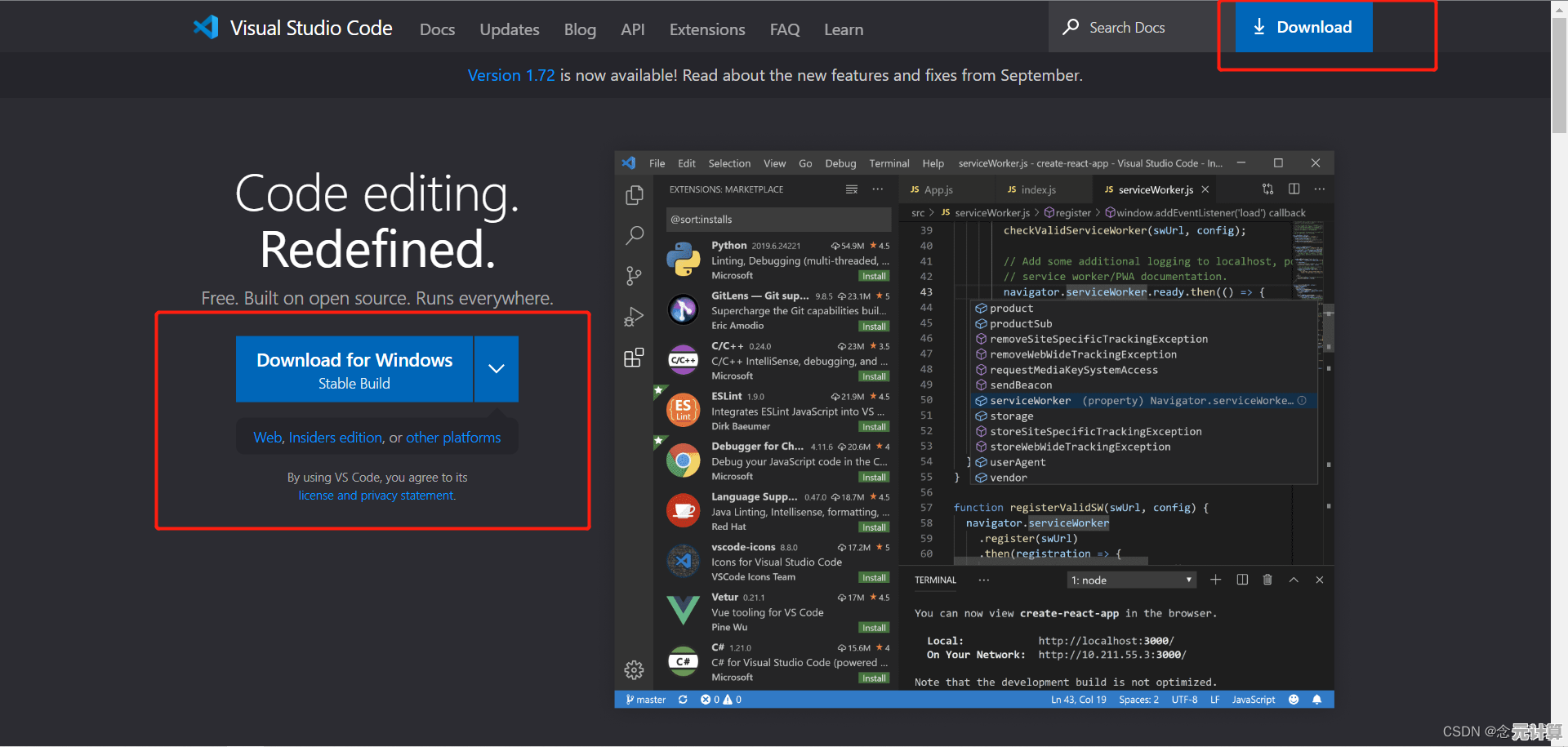
Task: Open the Web edition link
Action: click(x=268, y=438)
